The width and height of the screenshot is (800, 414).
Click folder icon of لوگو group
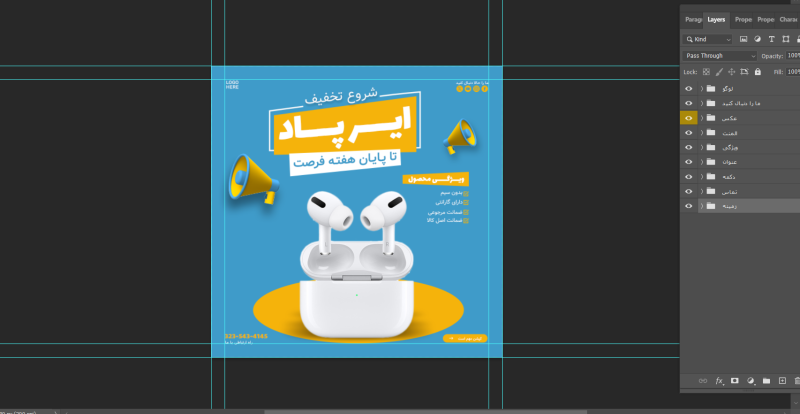tap(711, 89)
